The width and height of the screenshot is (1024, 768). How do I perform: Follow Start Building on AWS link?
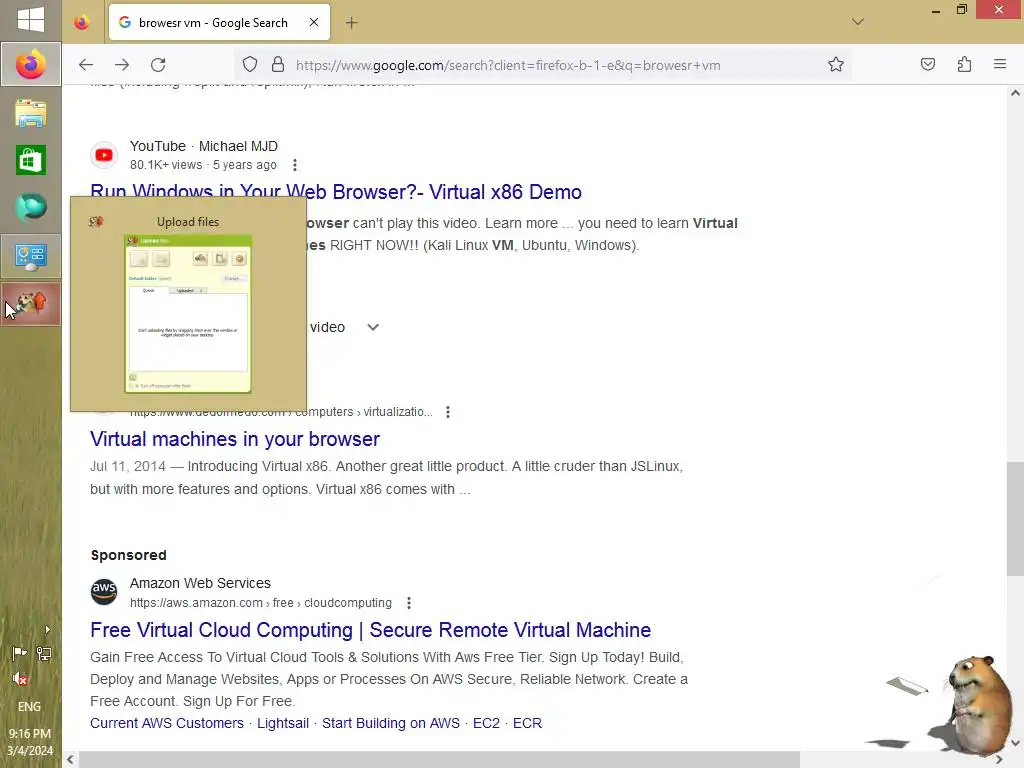click(391, 723)
